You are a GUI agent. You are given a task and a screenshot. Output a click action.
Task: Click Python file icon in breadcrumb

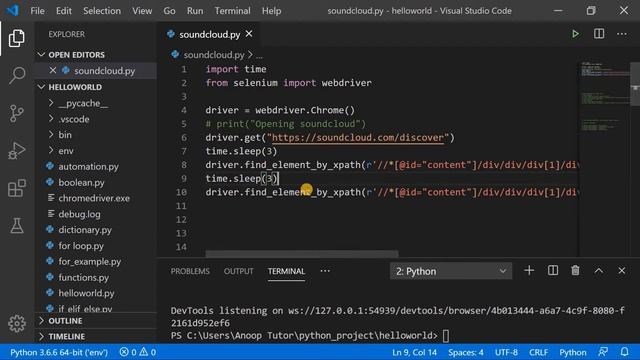[175, 54]
